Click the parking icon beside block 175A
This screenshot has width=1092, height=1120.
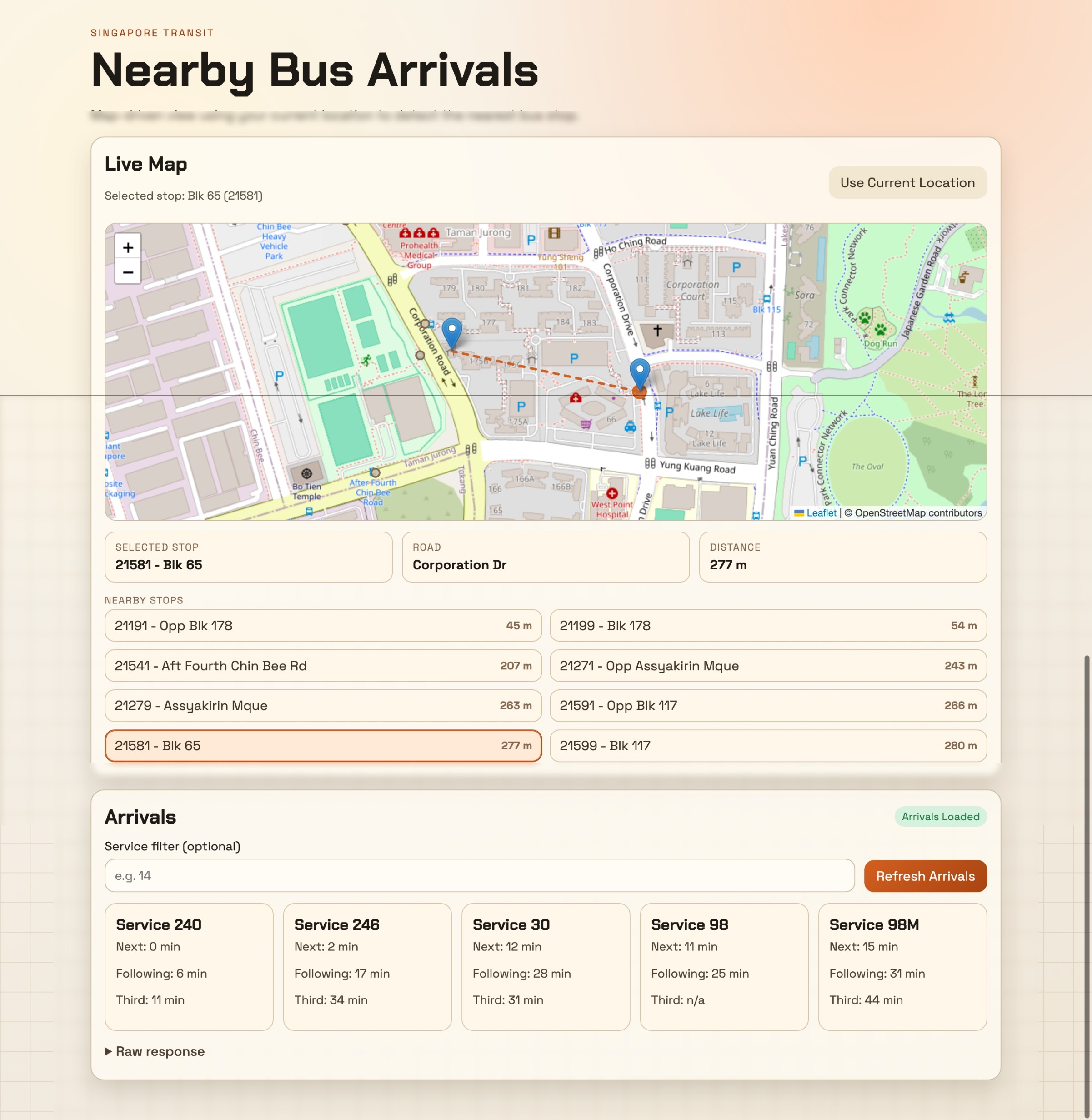(521, 407)
